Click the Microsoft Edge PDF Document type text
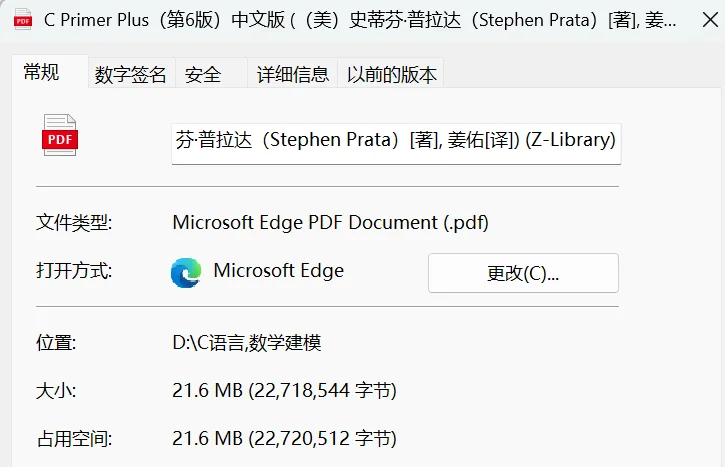This screenshot has width=725, height=467. click(x=331, y=222)
